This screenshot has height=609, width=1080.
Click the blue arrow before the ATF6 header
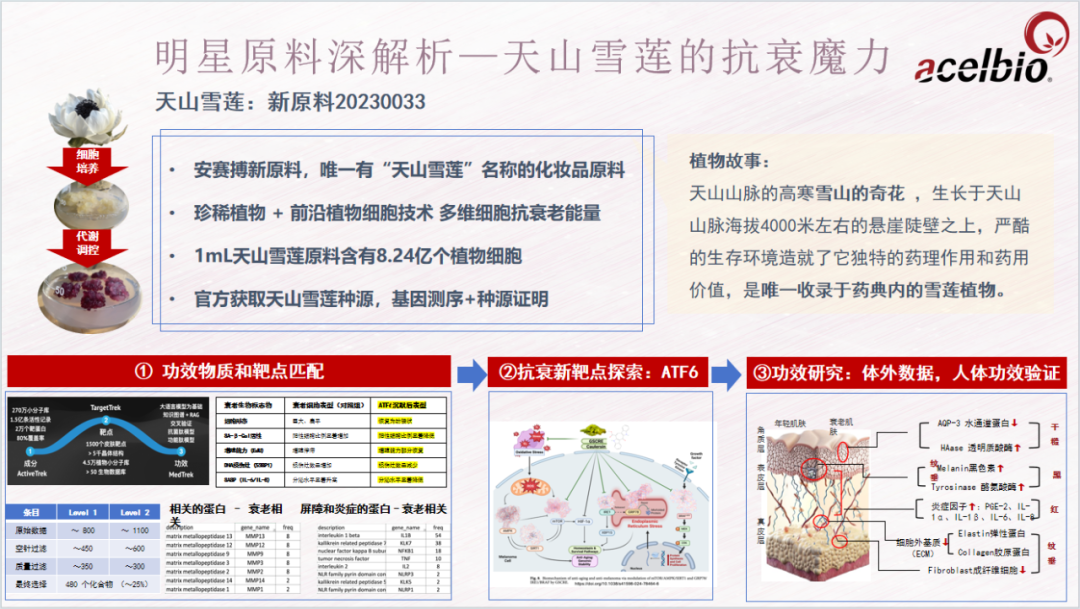click(x=468, y=374)
